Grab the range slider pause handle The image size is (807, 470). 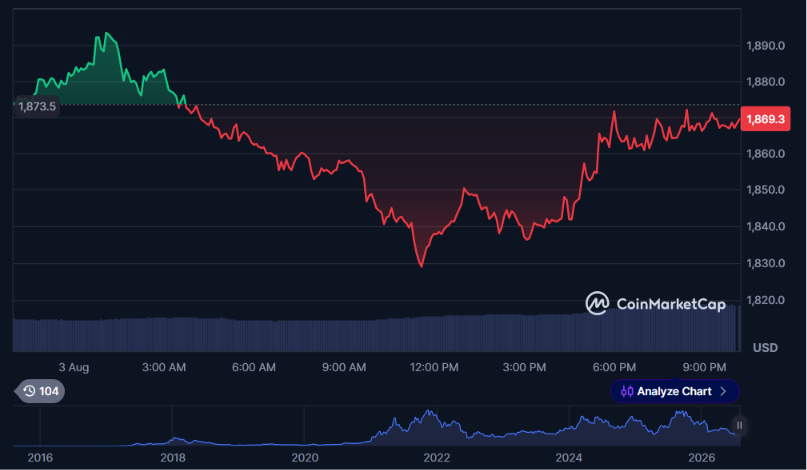(739, 425)
